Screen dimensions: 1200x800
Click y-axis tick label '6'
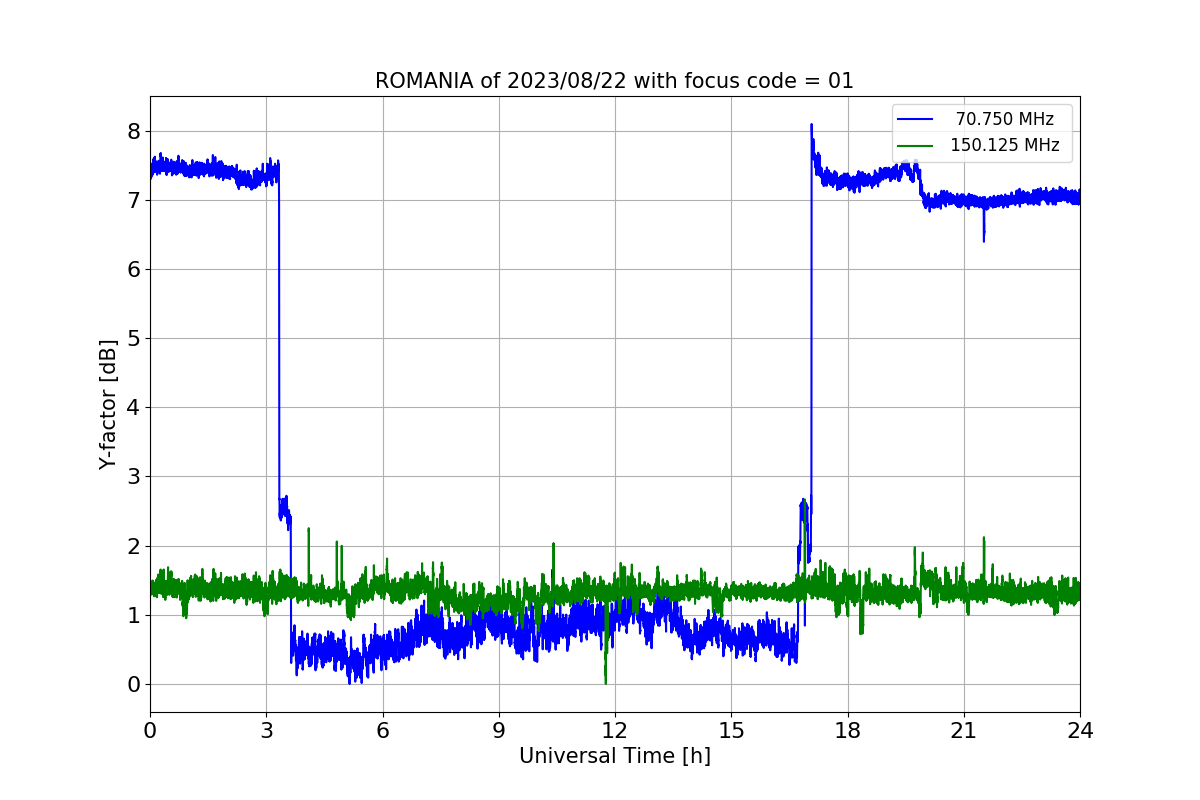pyautogui.click(x=133, y=270)
